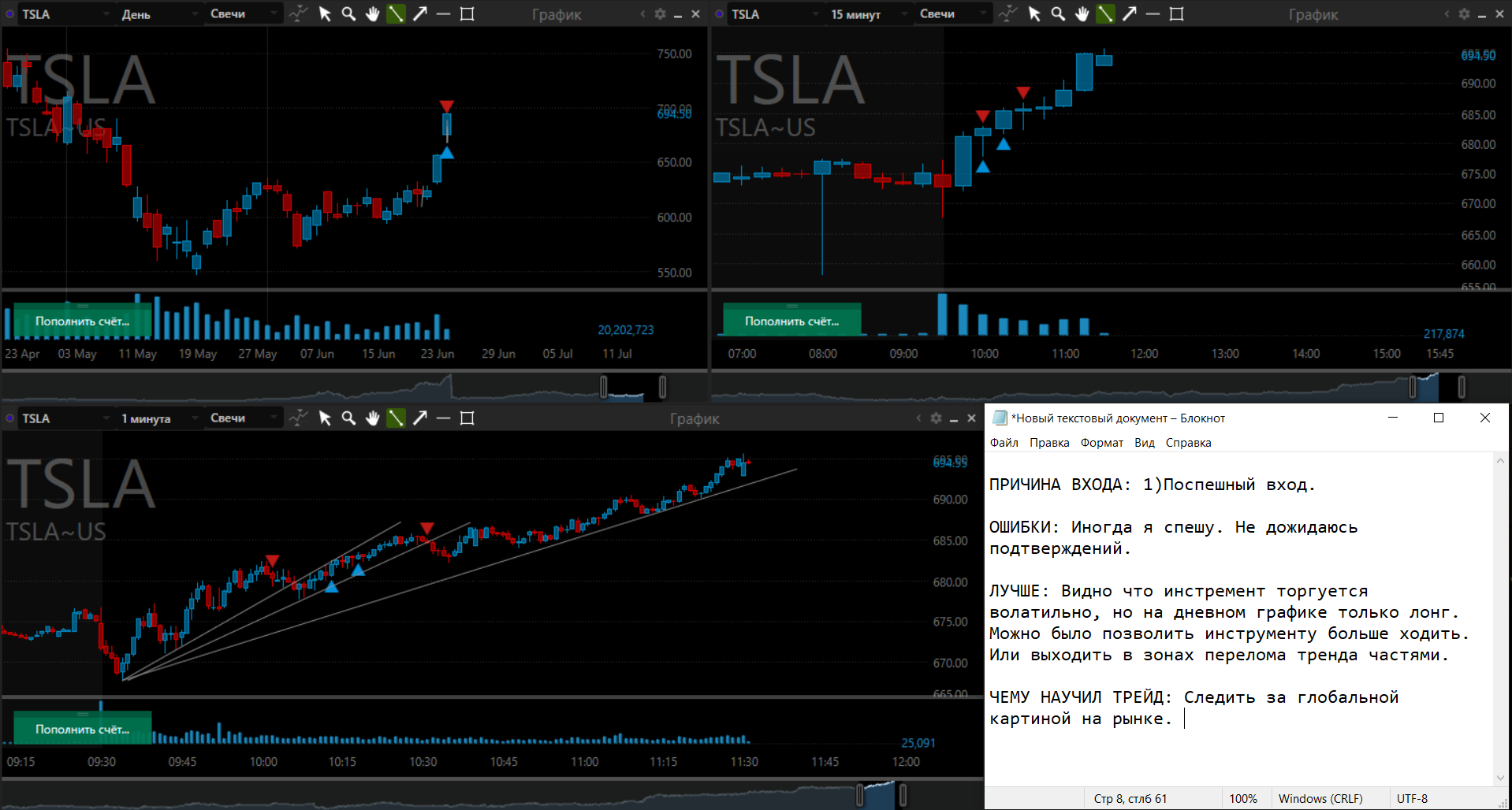This screenshot has width=1512, height=810.
Task: Open the Правка menu in Notepad
Action: 1049,443
